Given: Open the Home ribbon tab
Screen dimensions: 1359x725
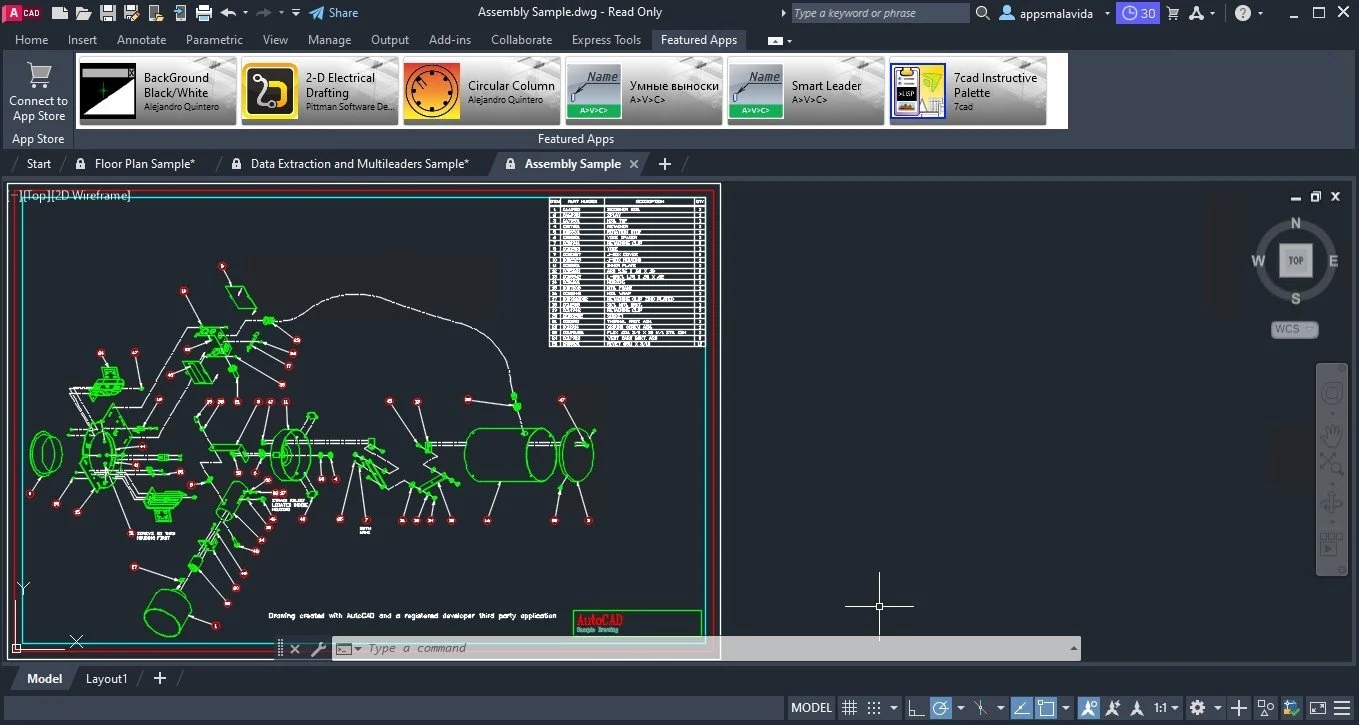Looking at the screenshot, I should coord(32,40).
